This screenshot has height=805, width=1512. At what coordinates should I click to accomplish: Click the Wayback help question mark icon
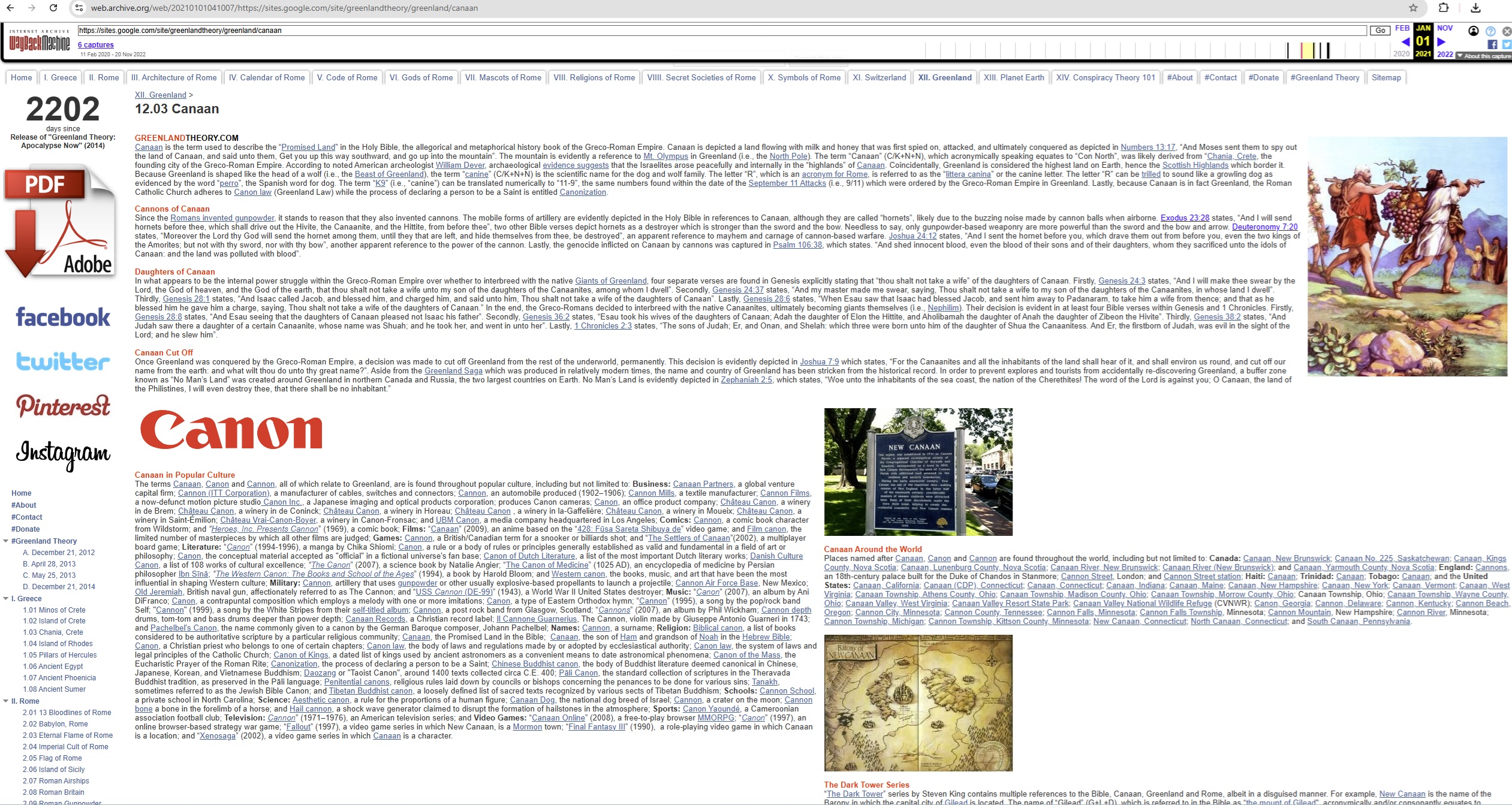point(1490,31)
